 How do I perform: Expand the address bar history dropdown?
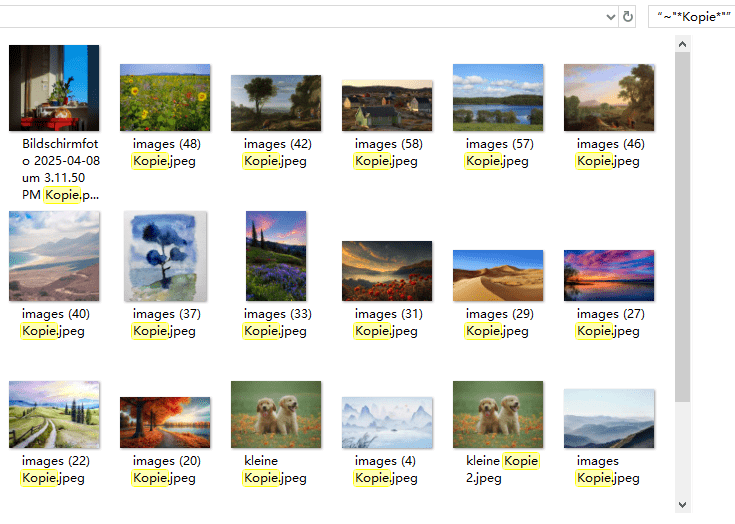609,17
